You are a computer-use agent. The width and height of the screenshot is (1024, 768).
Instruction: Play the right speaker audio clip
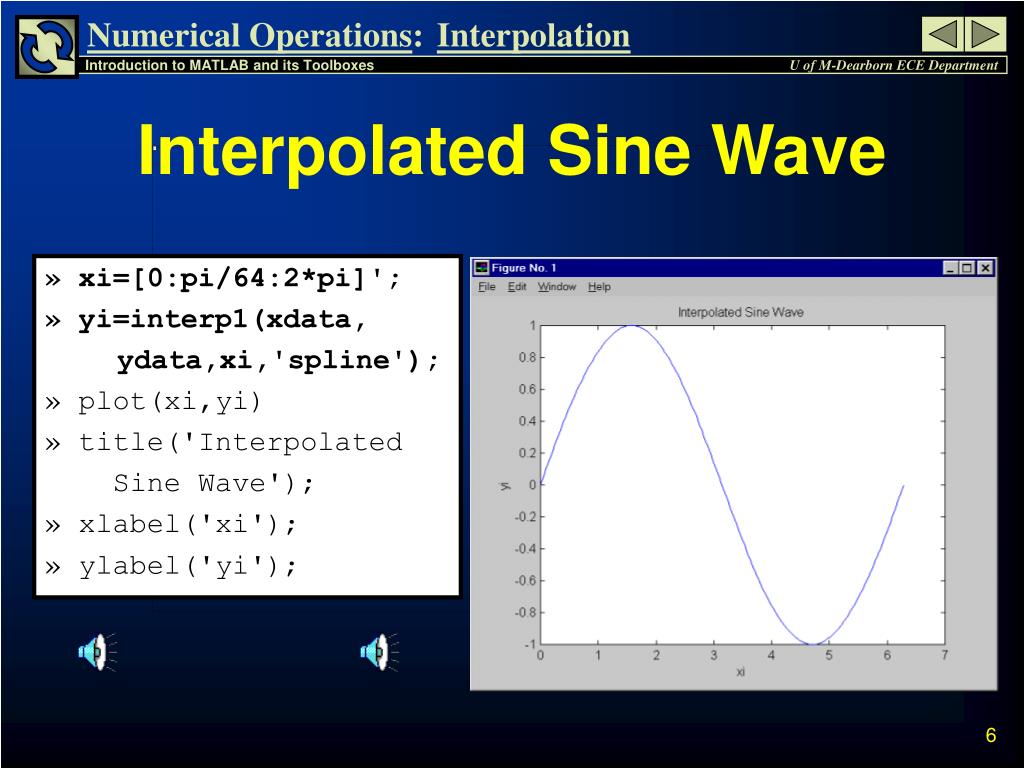point(379,652)
